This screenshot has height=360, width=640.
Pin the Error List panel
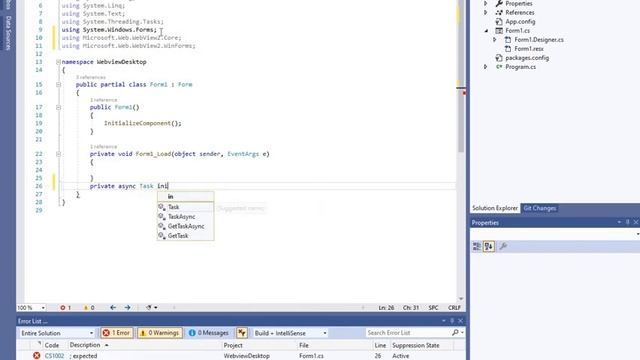tap(452, 321)
